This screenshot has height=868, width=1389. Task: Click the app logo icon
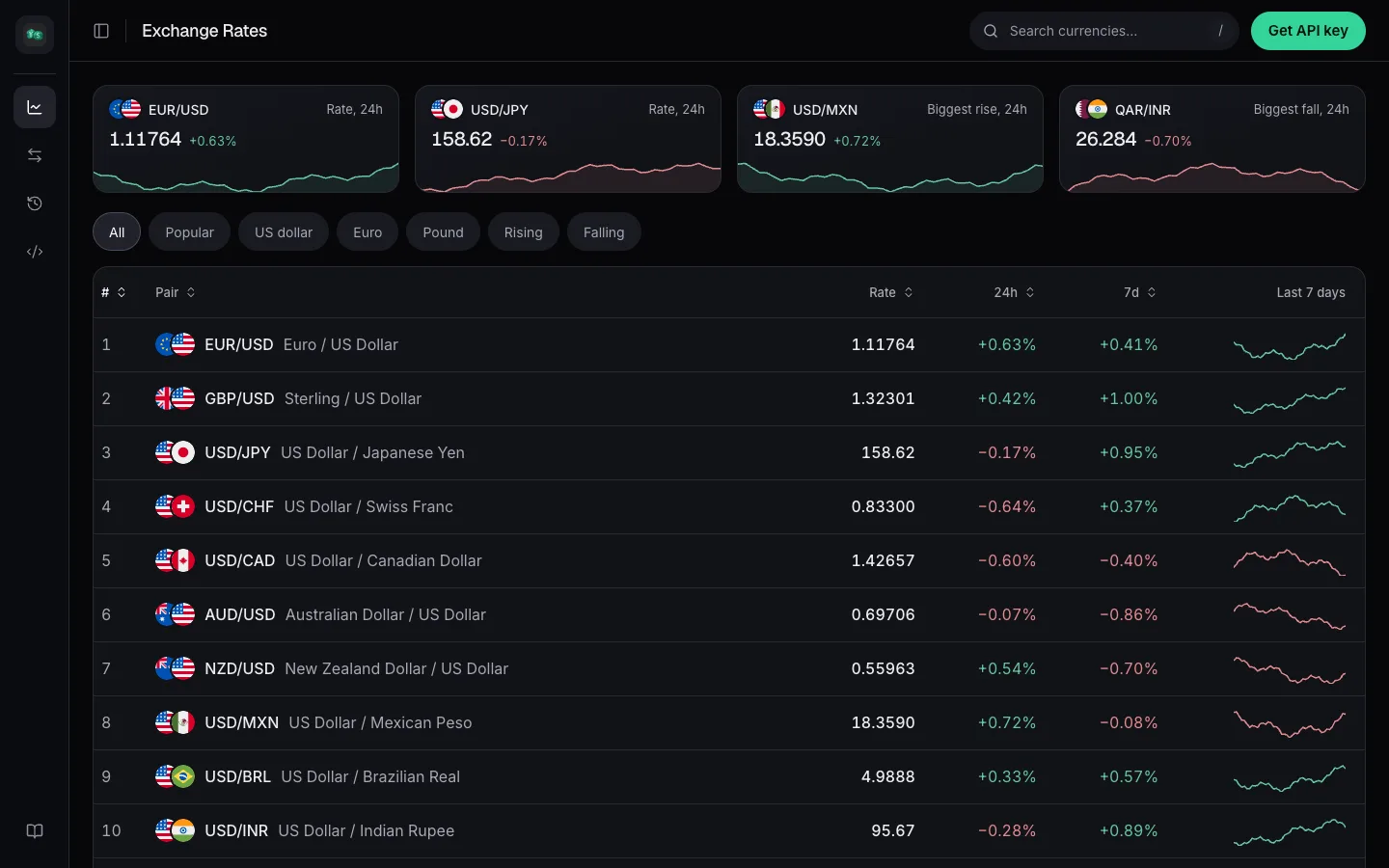(35, 35)
